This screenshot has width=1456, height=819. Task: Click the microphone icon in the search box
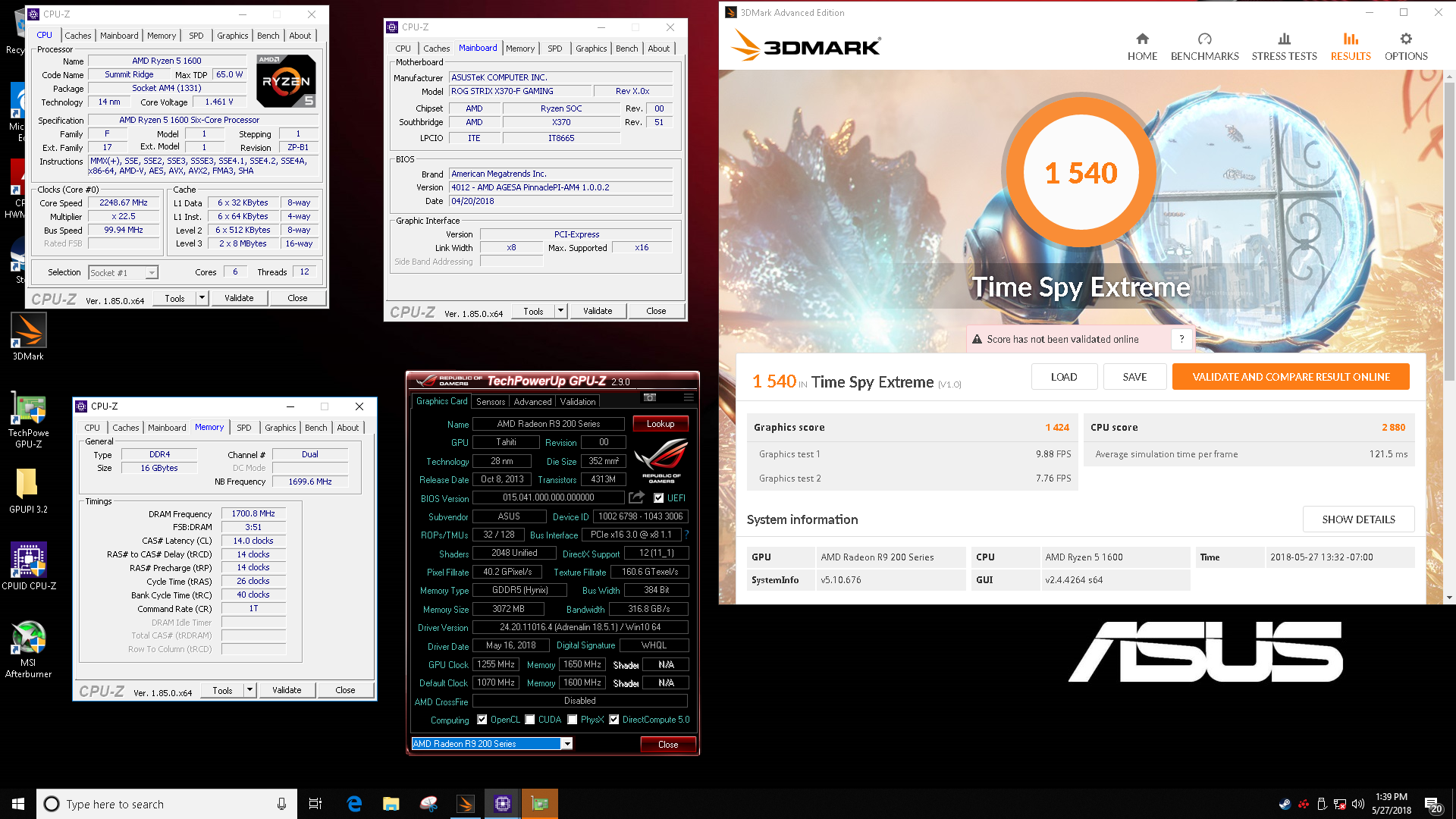(x=281, y=804)
